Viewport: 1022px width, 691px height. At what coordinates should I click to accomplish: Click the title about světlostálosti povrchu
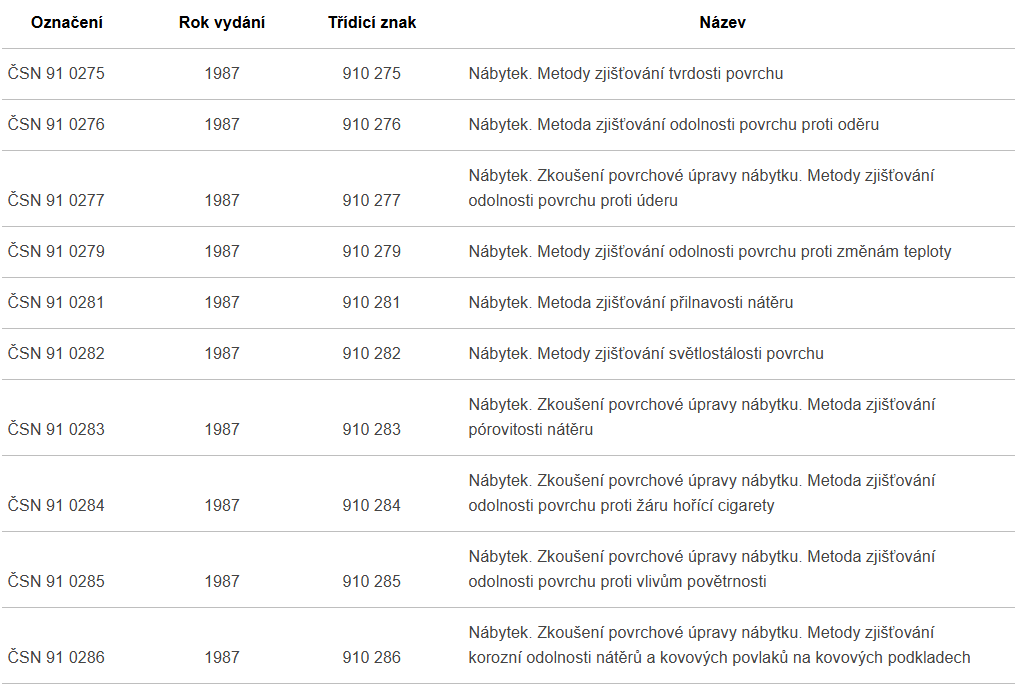click(646, 354)
